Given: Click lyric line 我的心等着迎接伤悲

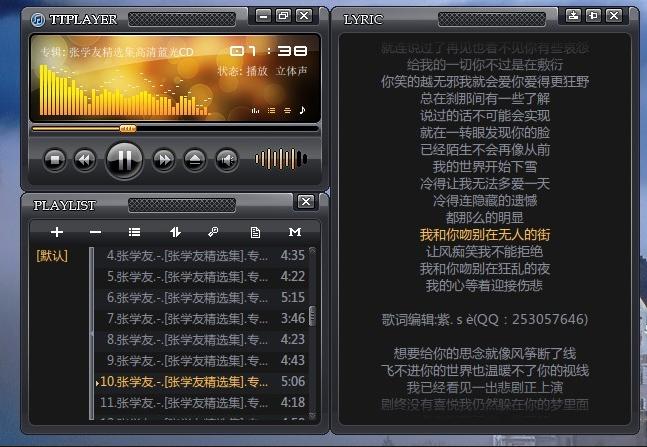Looking at the screenshot, I should coord(485,286).
